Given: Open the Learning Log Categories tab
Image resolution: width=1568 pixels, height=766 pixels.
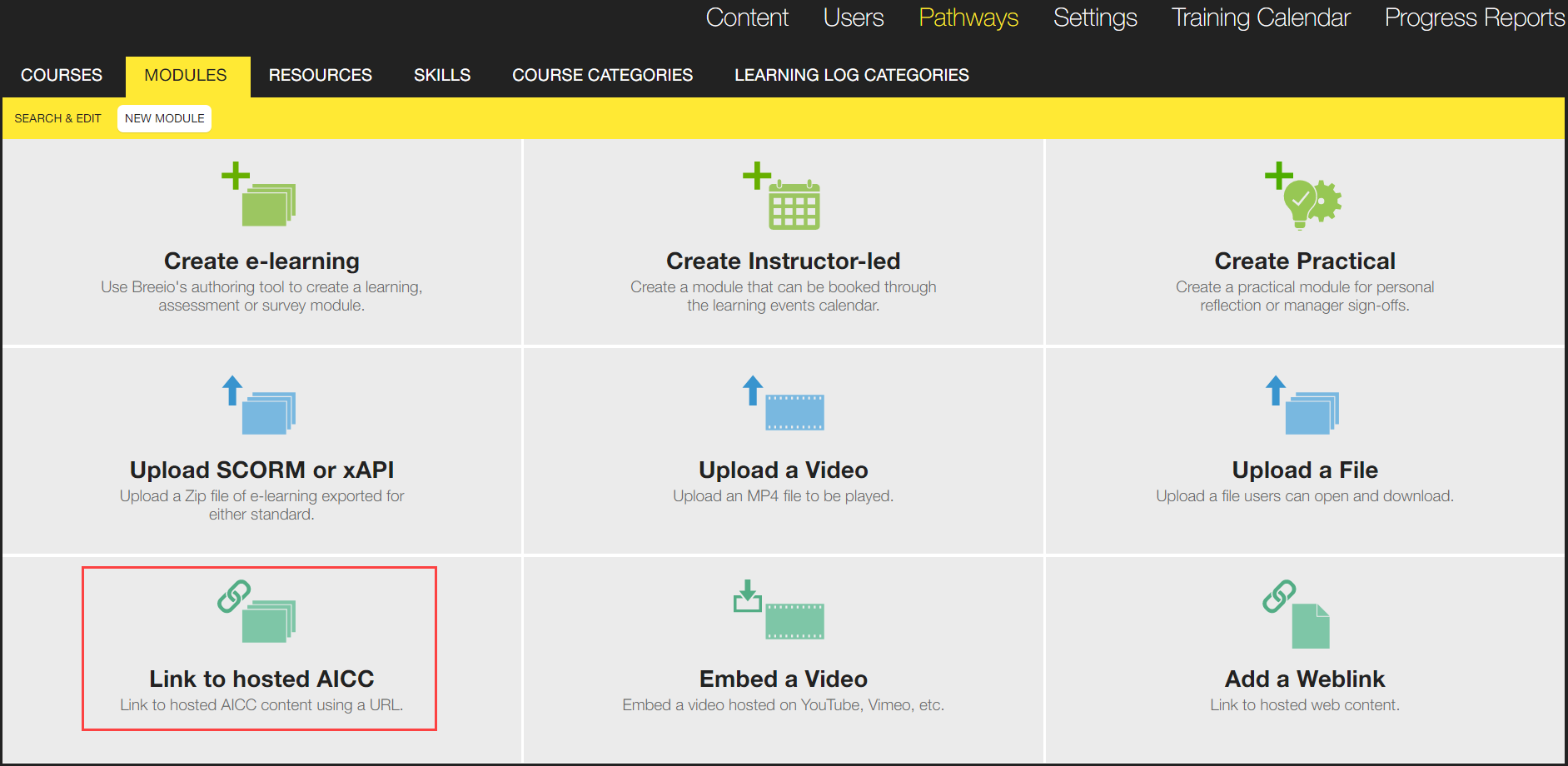Looking at the screenshot, I should (x=852, y=75).
